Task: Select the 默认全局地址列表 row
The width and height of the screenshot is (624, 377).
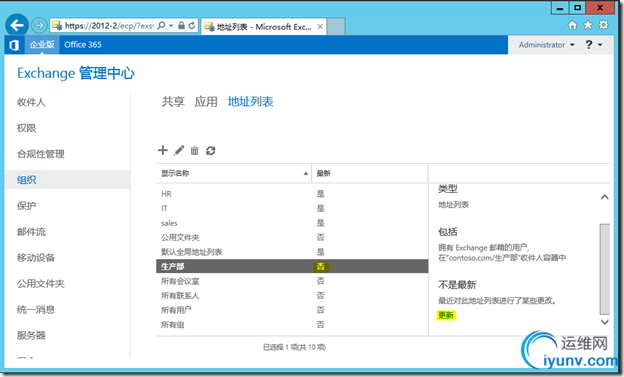Action: [x=292, y=252]
